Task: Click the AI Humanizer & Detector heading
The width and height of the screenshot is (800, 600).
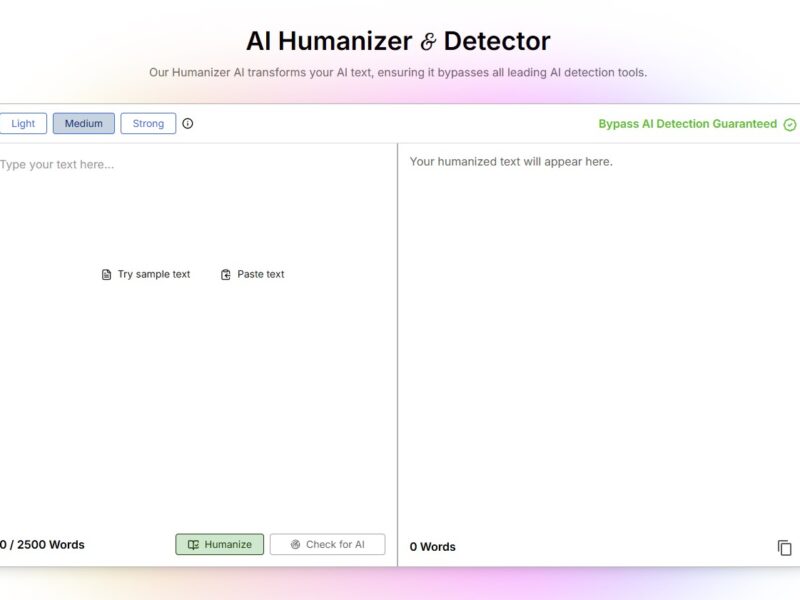Action: click(x=398, y=41)
